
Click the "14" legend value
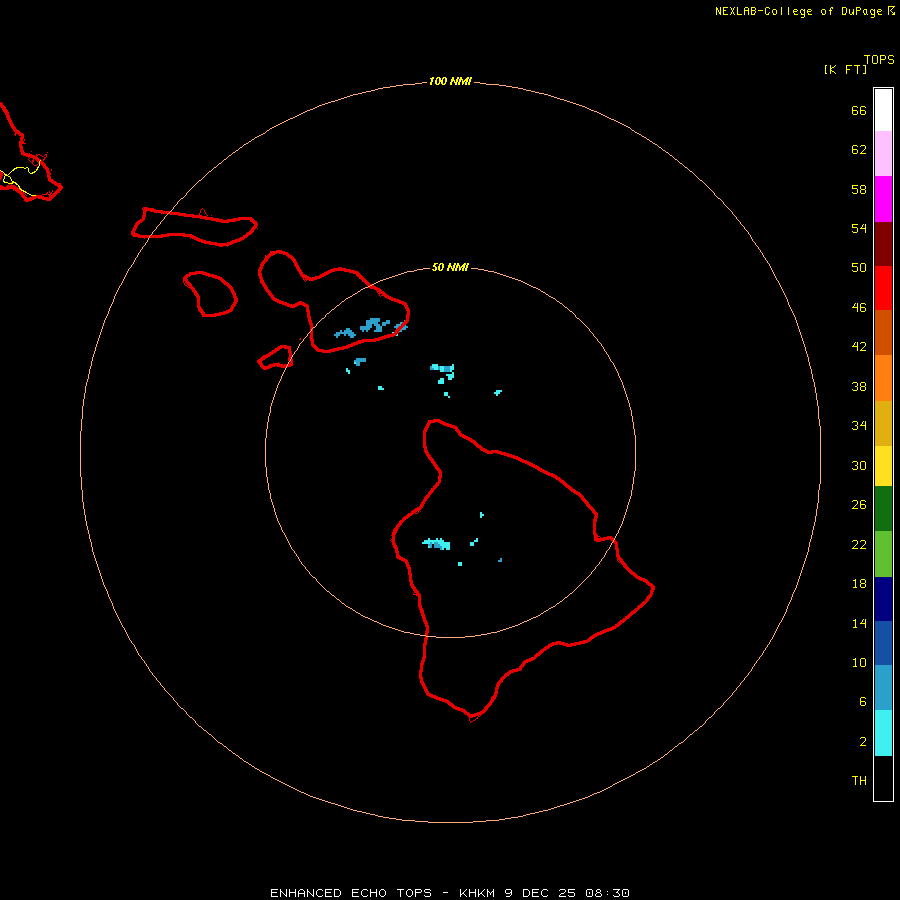tap(859, 623)
